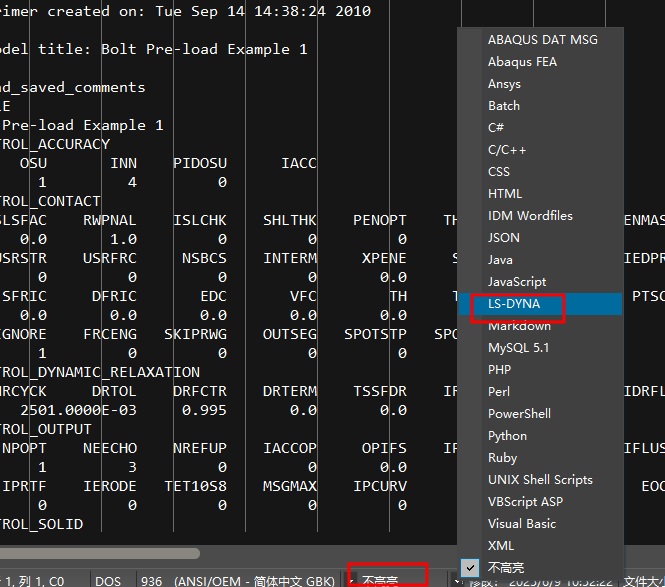
Task: Pick Ansys highlighting option
Action: tap(540, 84)
